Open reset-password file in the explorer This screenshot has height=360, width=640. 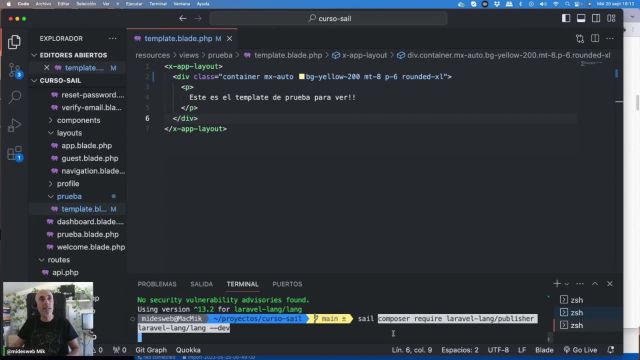tap(92, 95)
